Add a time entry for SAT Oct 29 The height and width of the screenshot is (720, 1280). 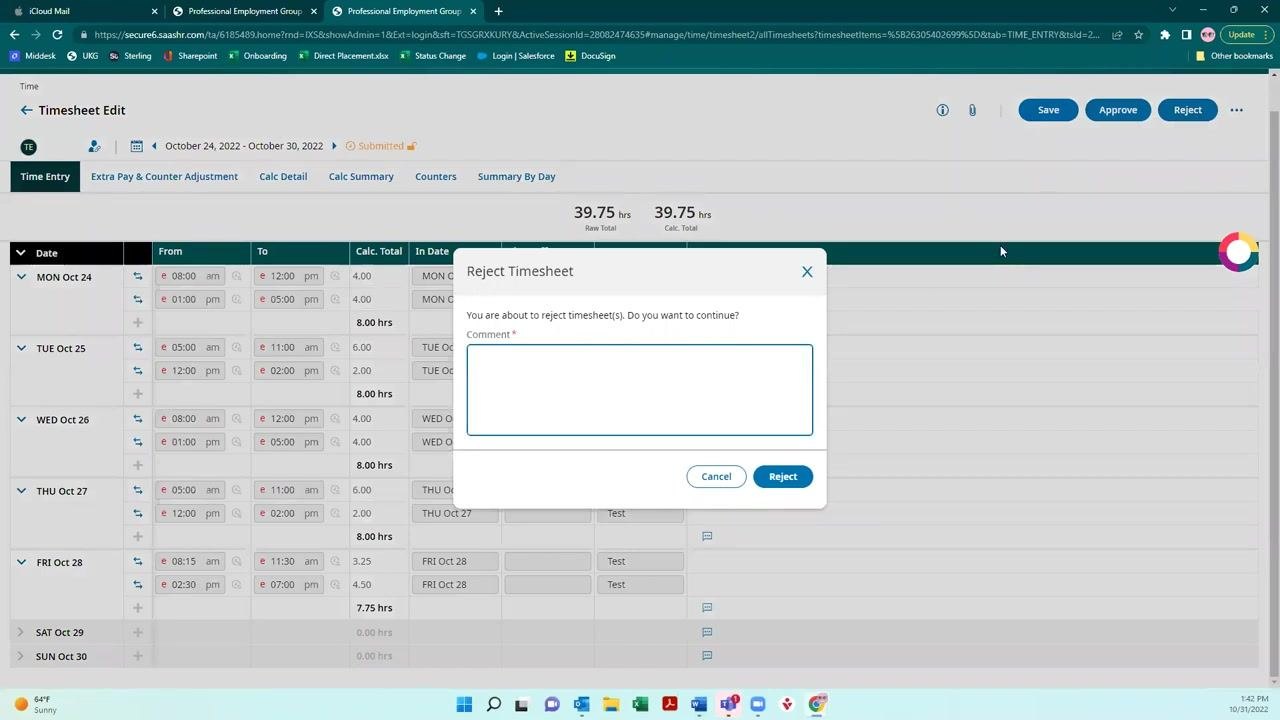[138, 632]
